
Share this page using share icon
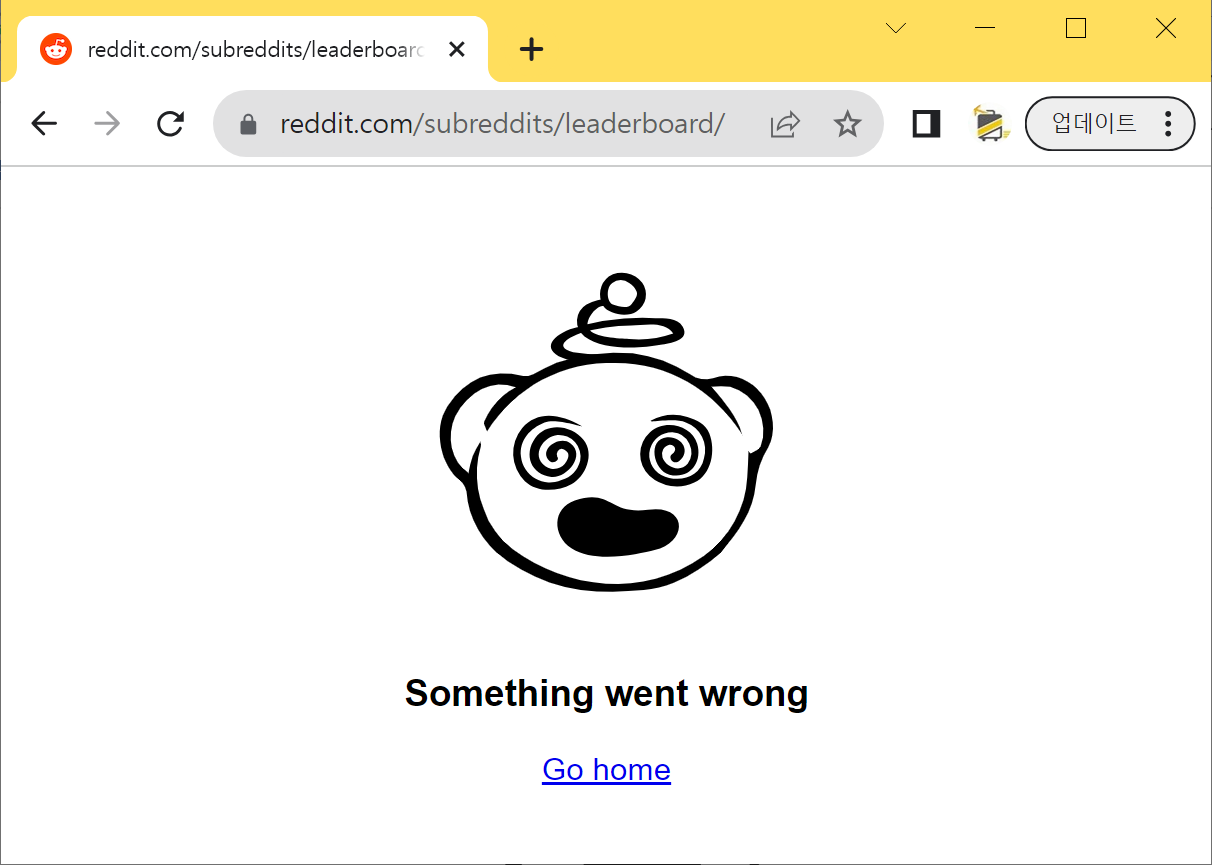[786, 124]
